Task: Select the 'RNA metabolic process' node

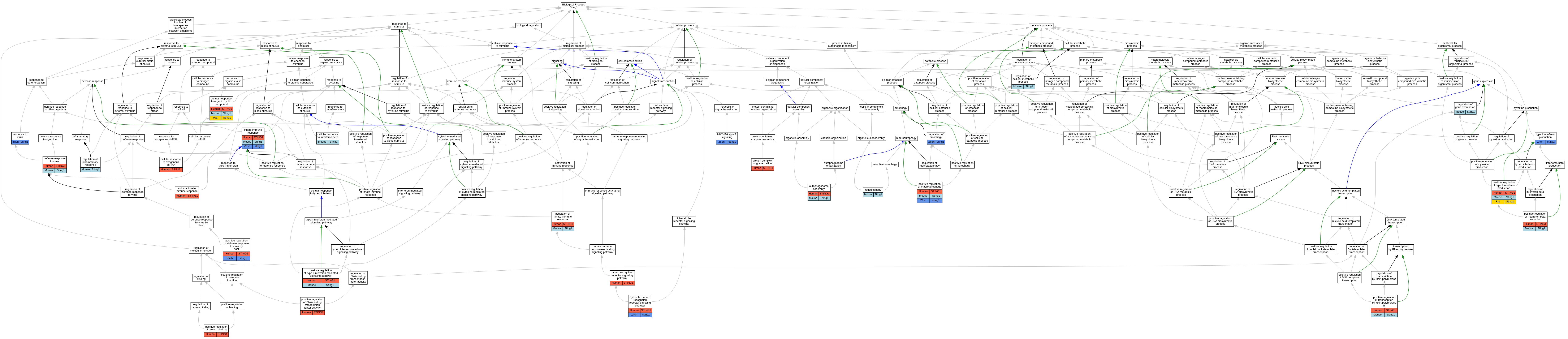Action: (1281, 138)
